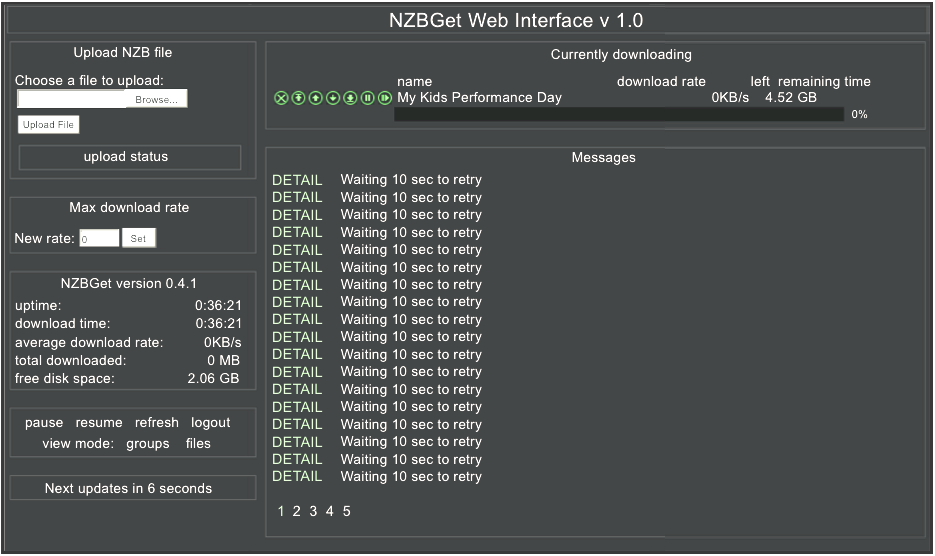
Task: Click the Upload NZB file heading
Action: [x=123, y=52]
